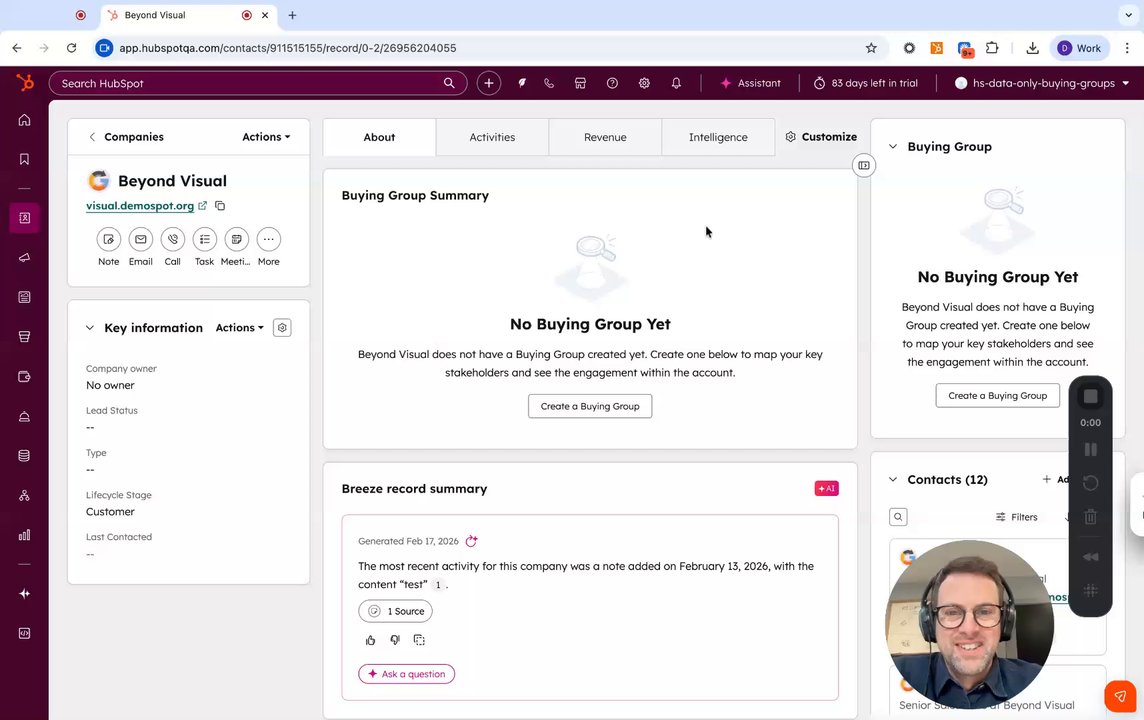Open Chrome downloads icon

pyautogui.click(x=1032, y=48)
